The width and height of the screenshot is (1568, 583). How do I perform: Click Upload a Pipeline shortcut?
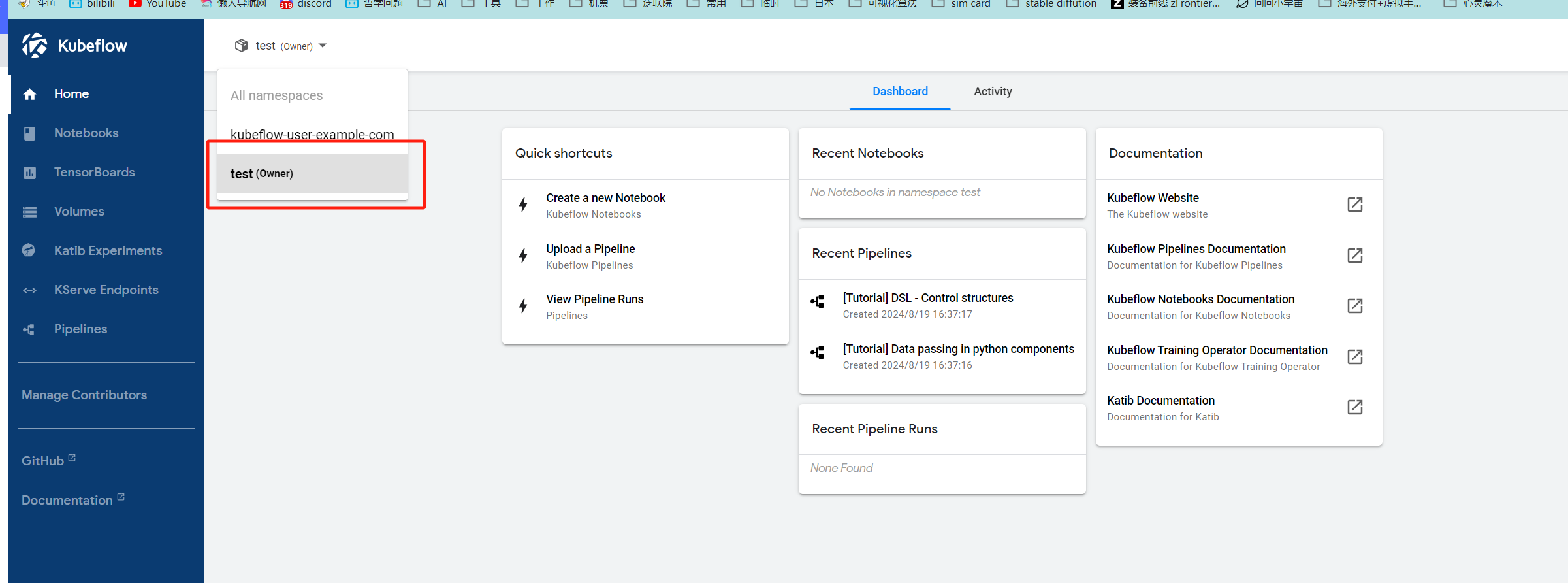pyautogui.click(x=645, y=256)
